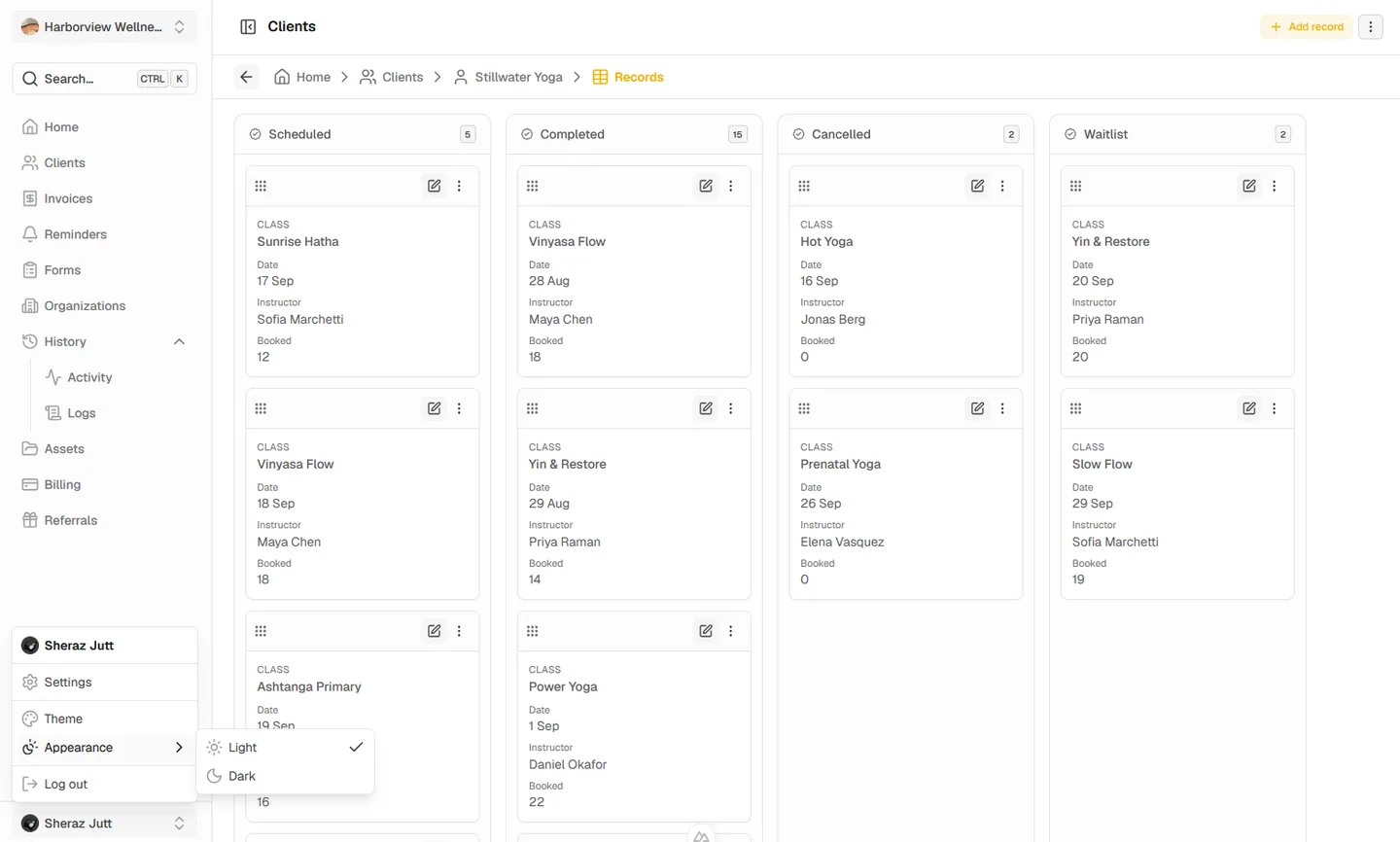Navigate to Referrals in the sidebar
The height and width of the screenshot is (842, 1400).
click(x=104, y=520)
